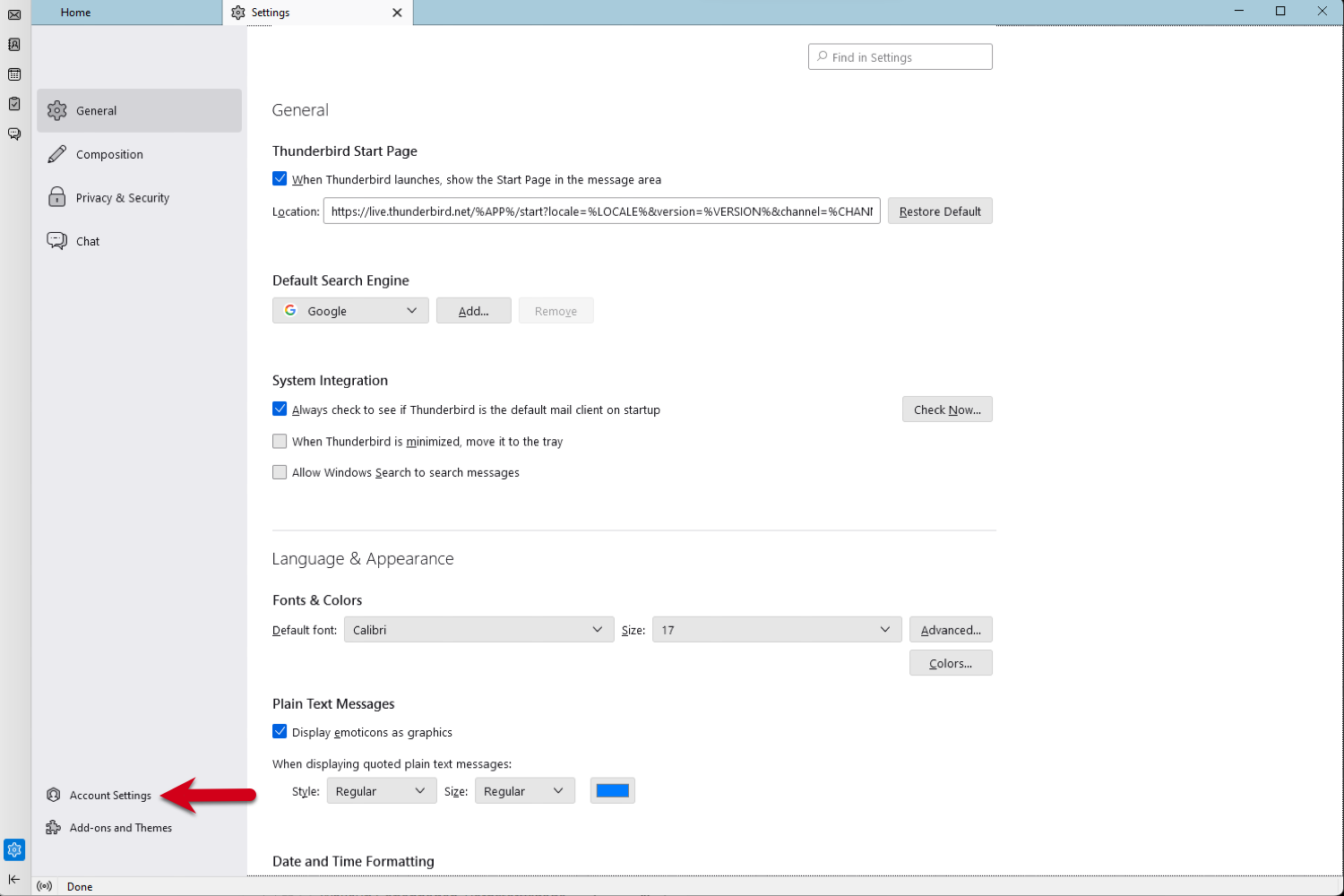Open the Mail tab via envelope icon
This screenshot has width=1344, height=896.
13,13
